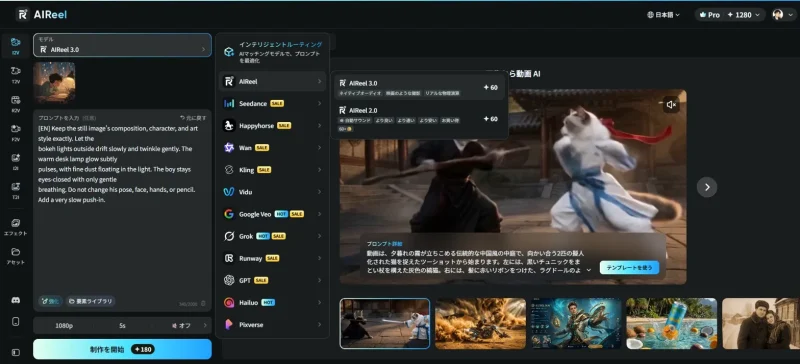The height and width of the screenshot is (364, 800).
Task: Select the vintage sepia couple thumbnail
Action: click(x=761, y=324)
